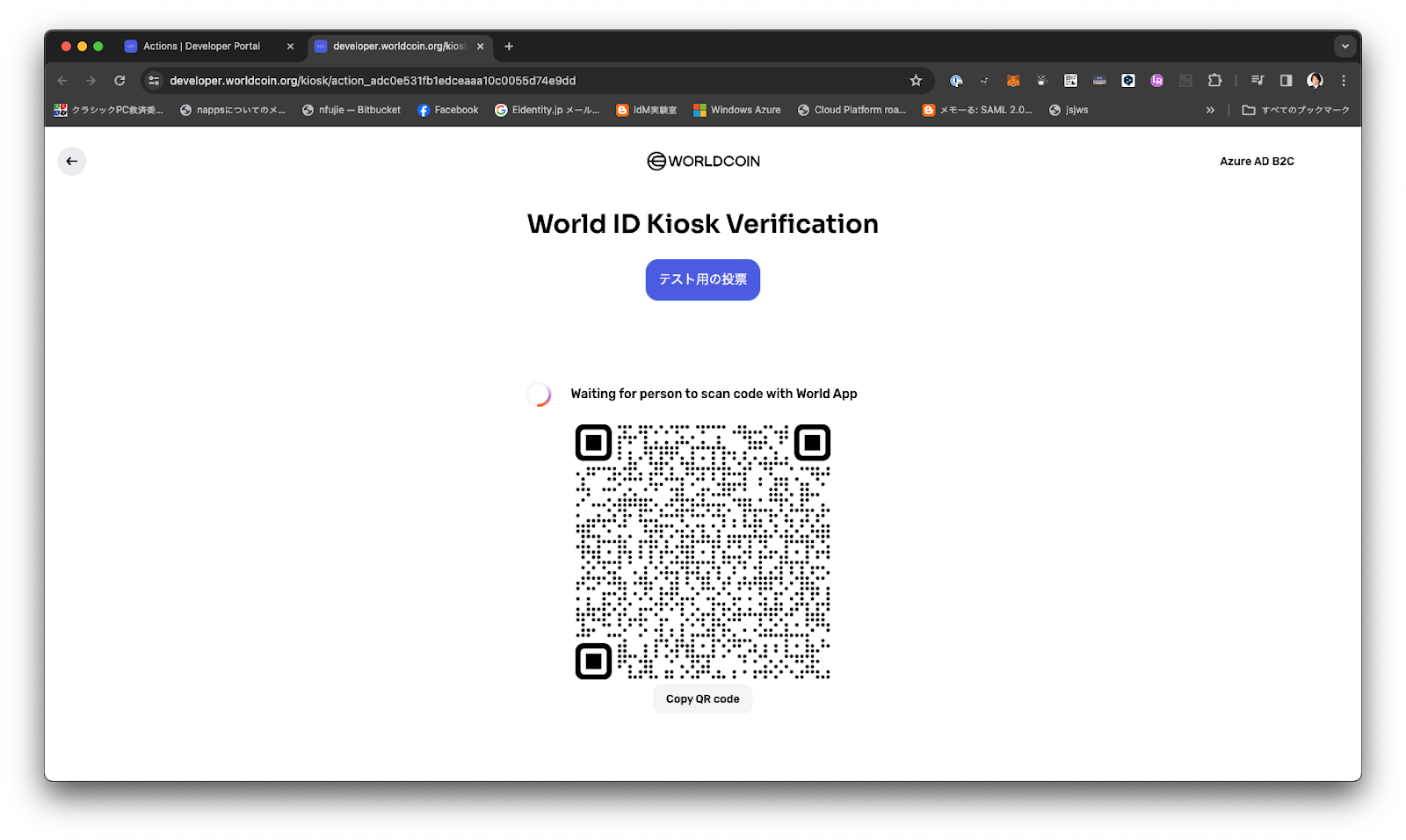
Task: Open the small music-note extension icon
Action: click(x=984, y=81)
